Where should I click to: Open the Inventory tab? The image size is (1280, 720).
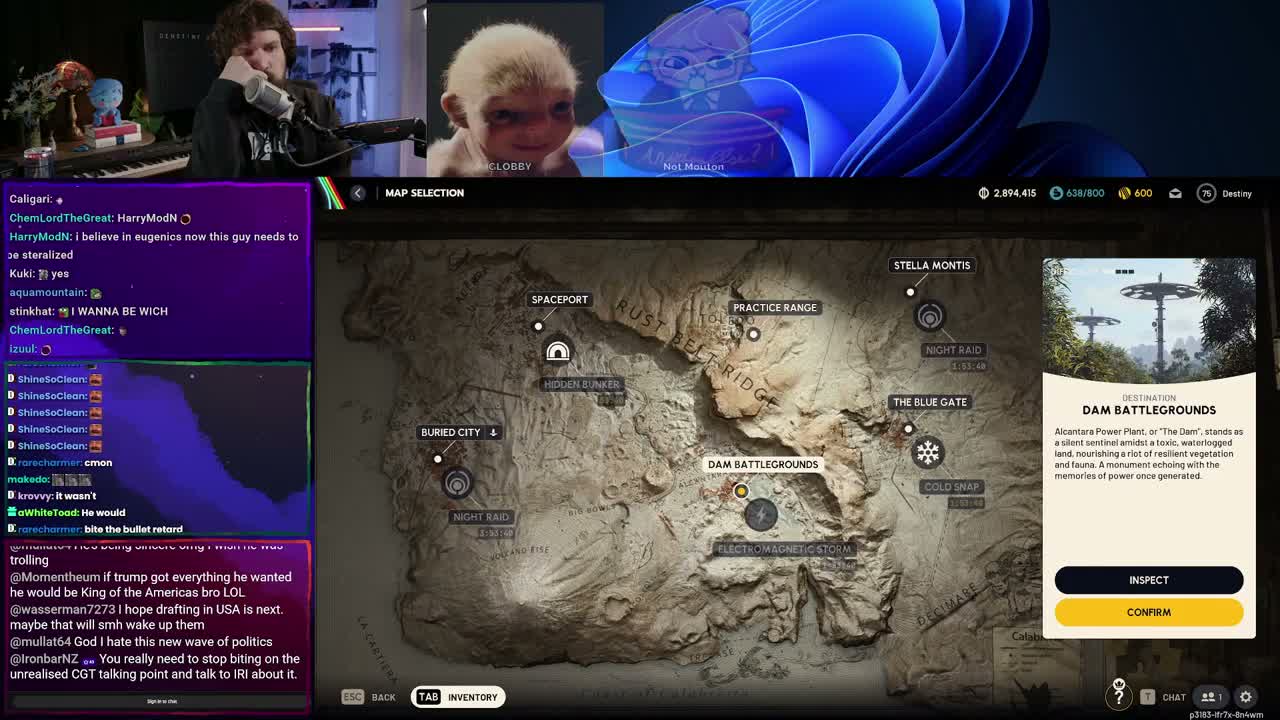pos(456,697)
